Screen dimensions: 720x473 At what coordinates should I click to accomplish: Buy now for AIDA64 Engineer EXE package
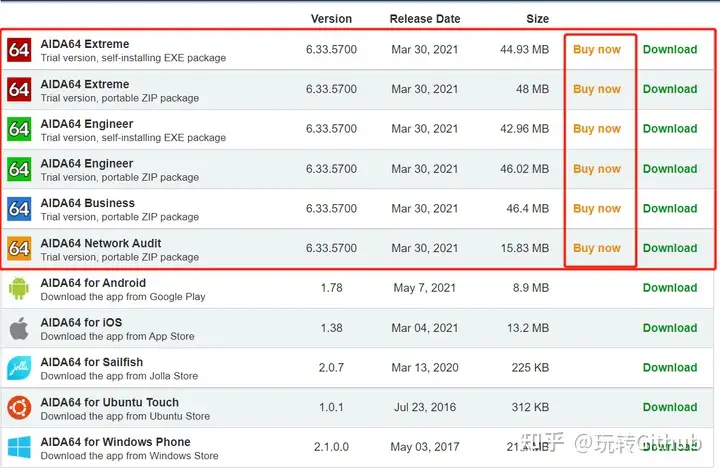[x=597, y=129]
